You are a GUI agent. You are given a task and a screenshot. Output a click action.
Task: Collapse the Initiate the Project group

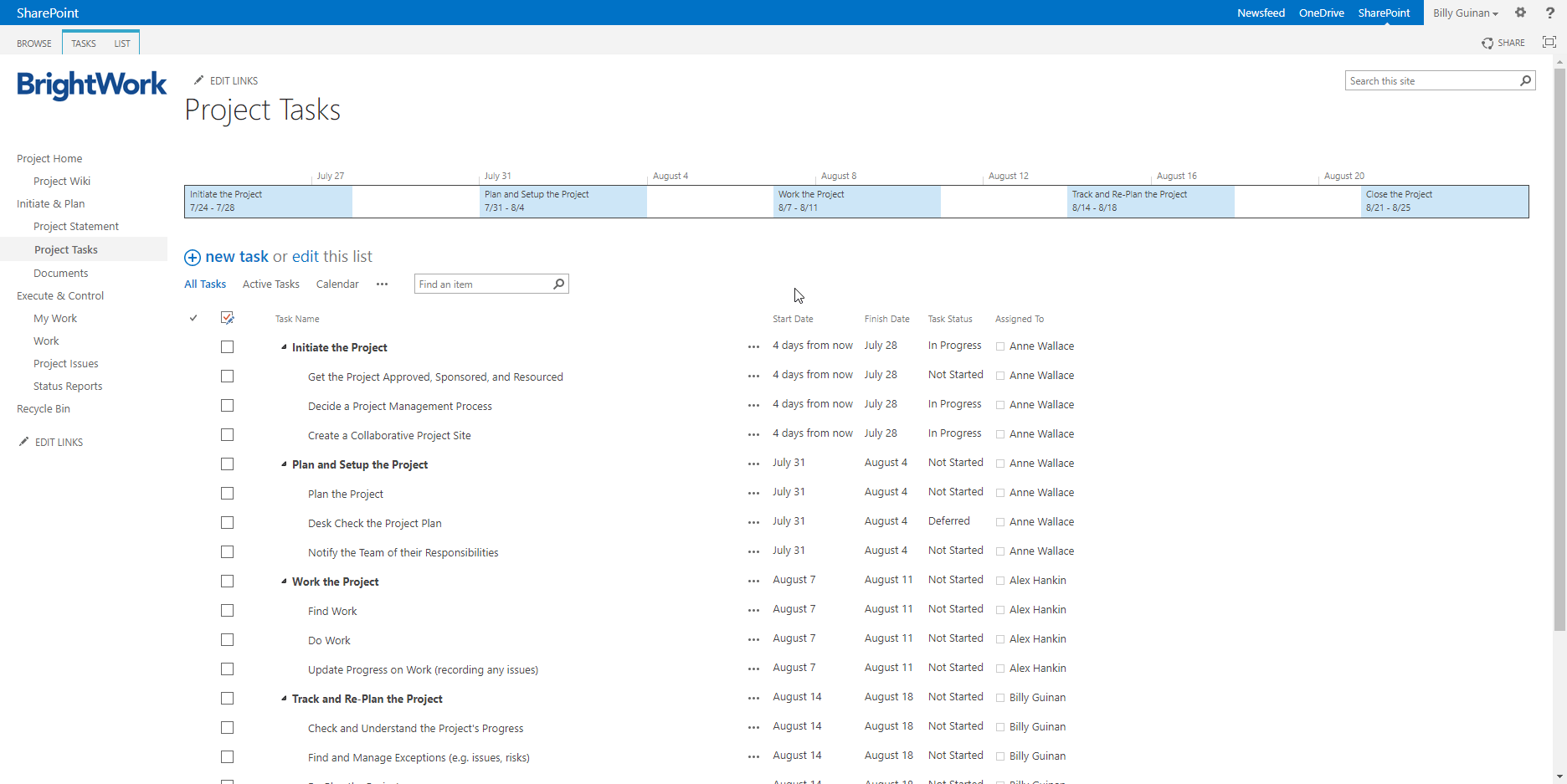(x=283, y=346)
